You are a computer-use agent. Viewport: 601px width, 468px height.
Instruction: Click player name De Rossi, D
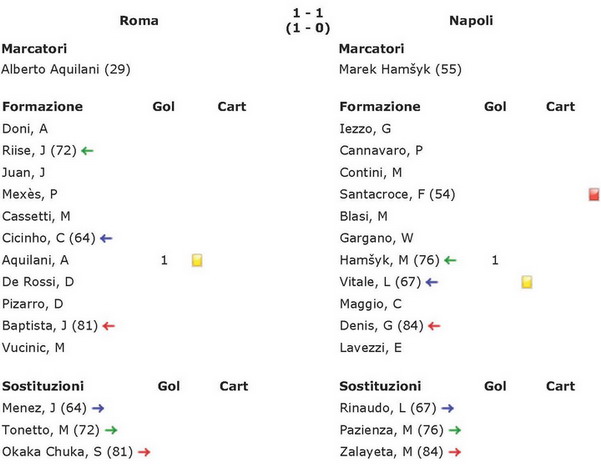click(38, 282)
